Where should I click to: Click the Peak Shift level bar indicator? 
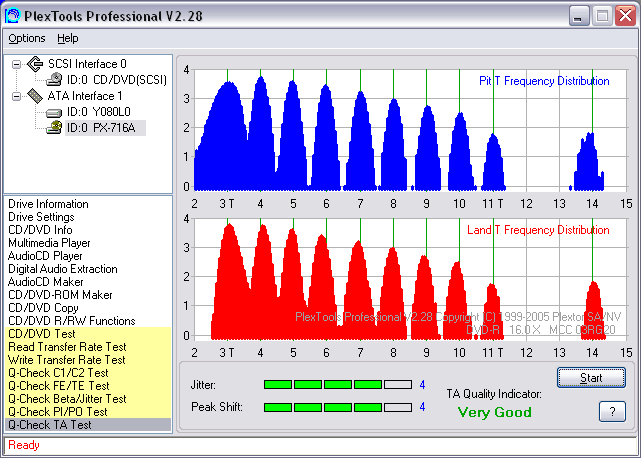(x=338, y=407)
